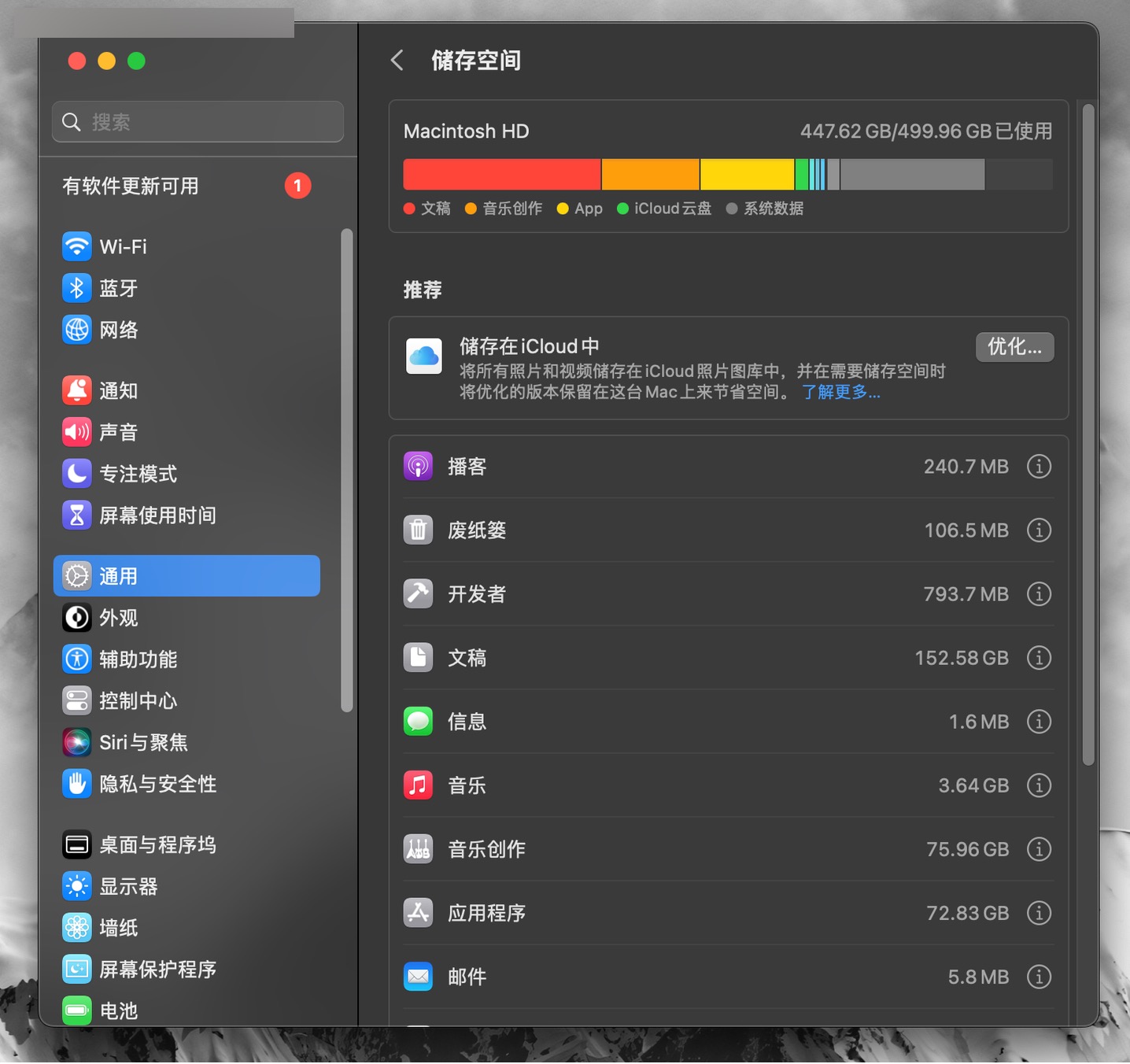
Task: Click the 优化... button
Action: tap(1014, 347)
